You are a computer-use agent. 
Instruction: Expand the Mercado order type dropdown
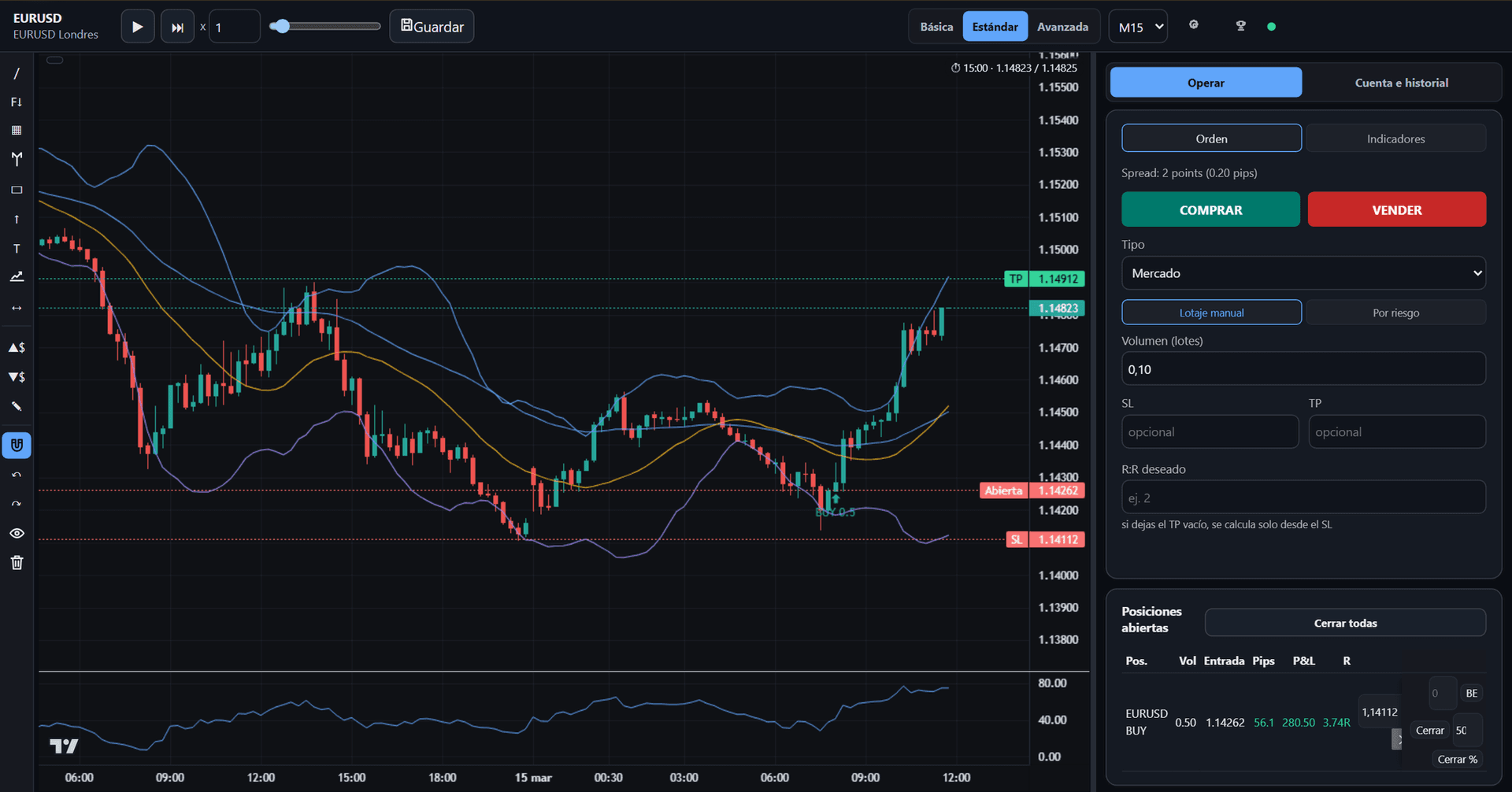(1303, 273)
